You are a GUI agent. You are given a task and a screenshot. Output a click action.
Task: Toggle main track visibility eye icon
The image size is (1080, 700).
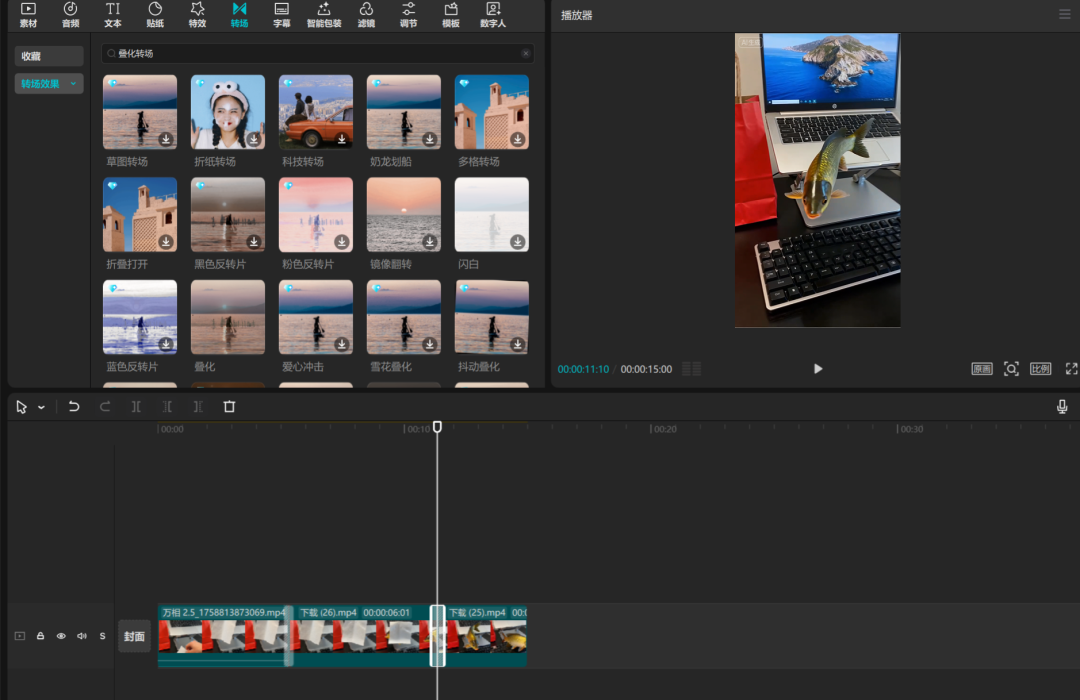click(x=61, y=636)
